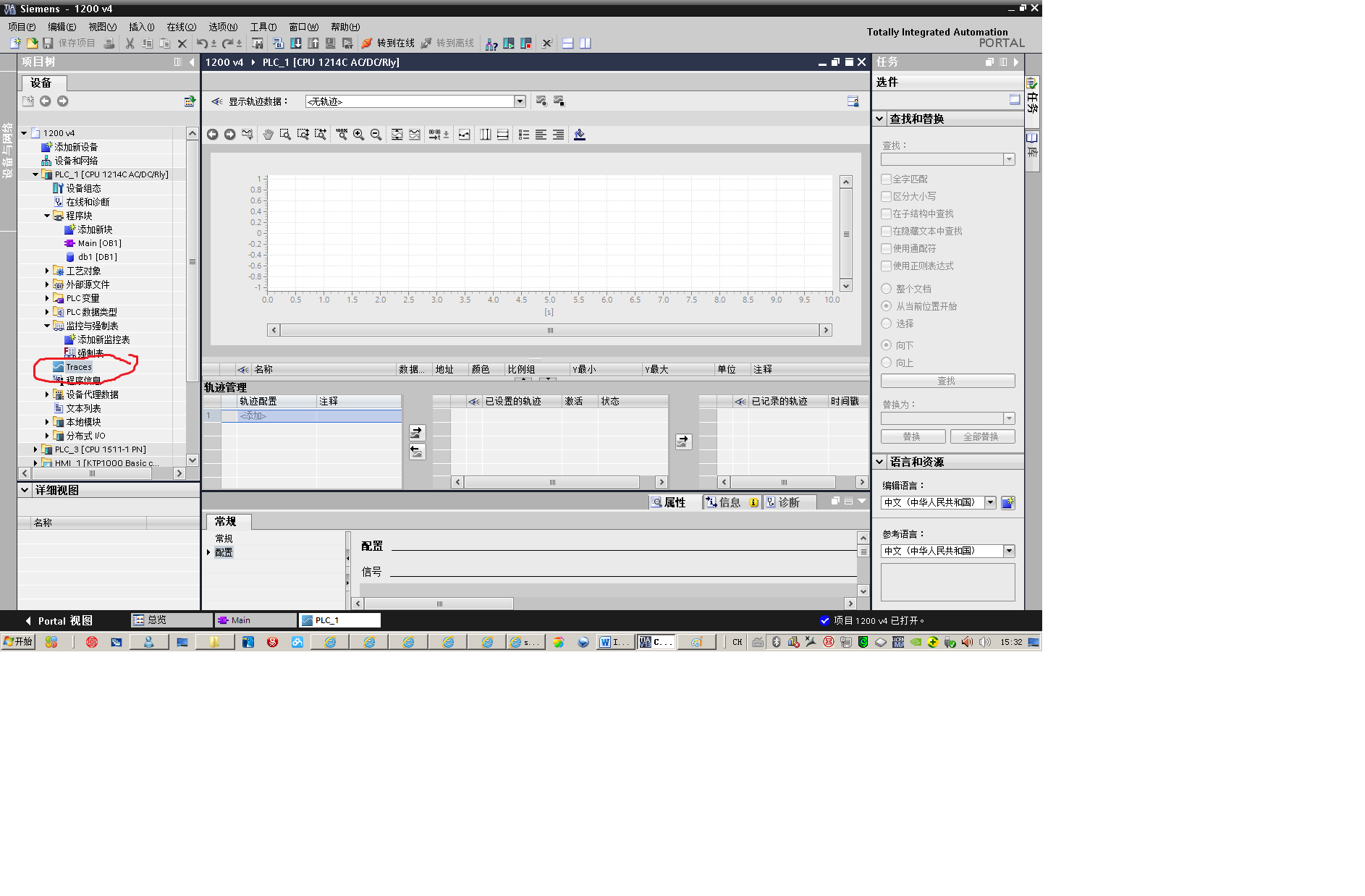Screen dimensions: 1365x896
Task: Click the zoom in magnifier icon
Action: (x=358, y=135)
